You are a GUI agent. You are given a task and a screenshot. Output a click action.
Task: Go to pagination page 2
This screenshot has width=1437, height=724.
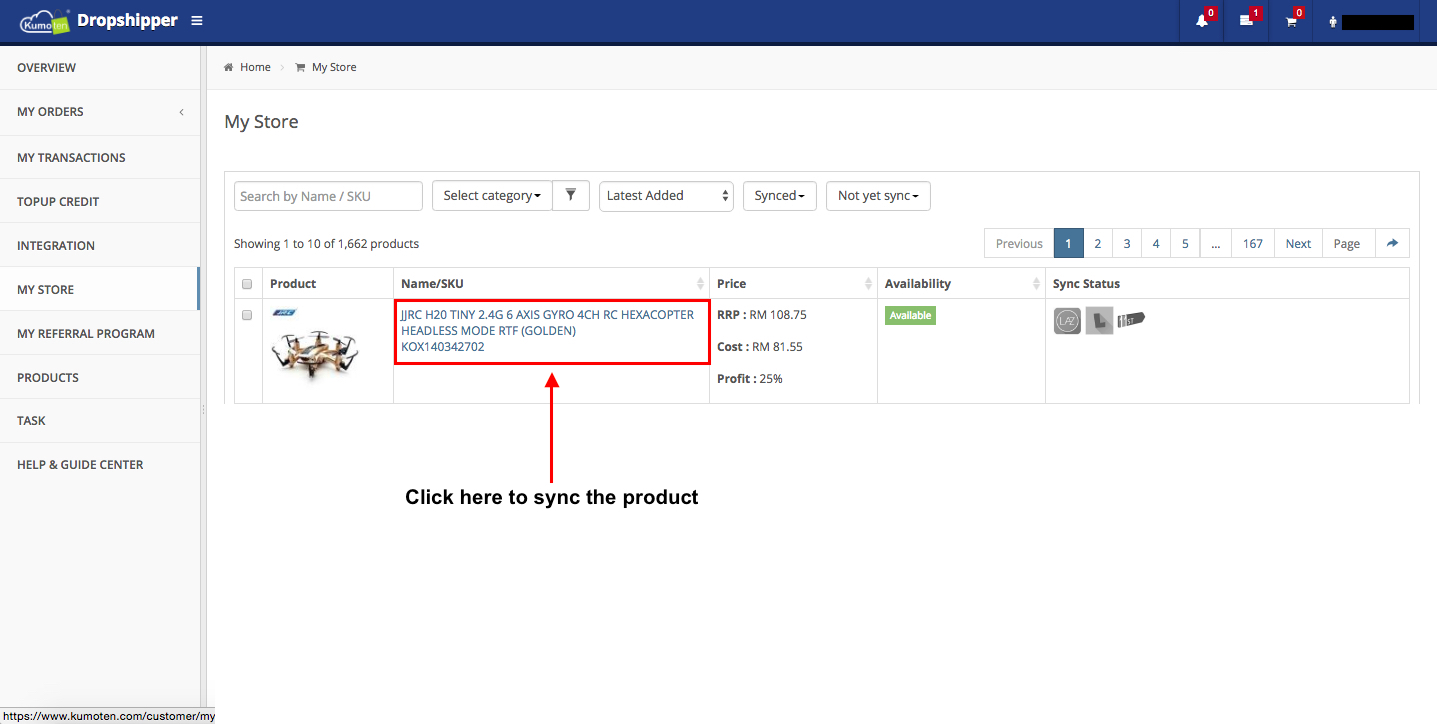tap(1097, 243)
